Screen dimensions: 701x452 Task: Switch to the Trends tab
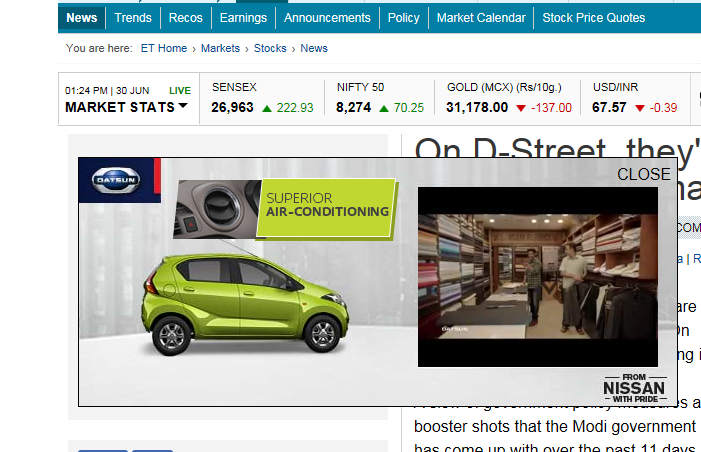point(133,18)
